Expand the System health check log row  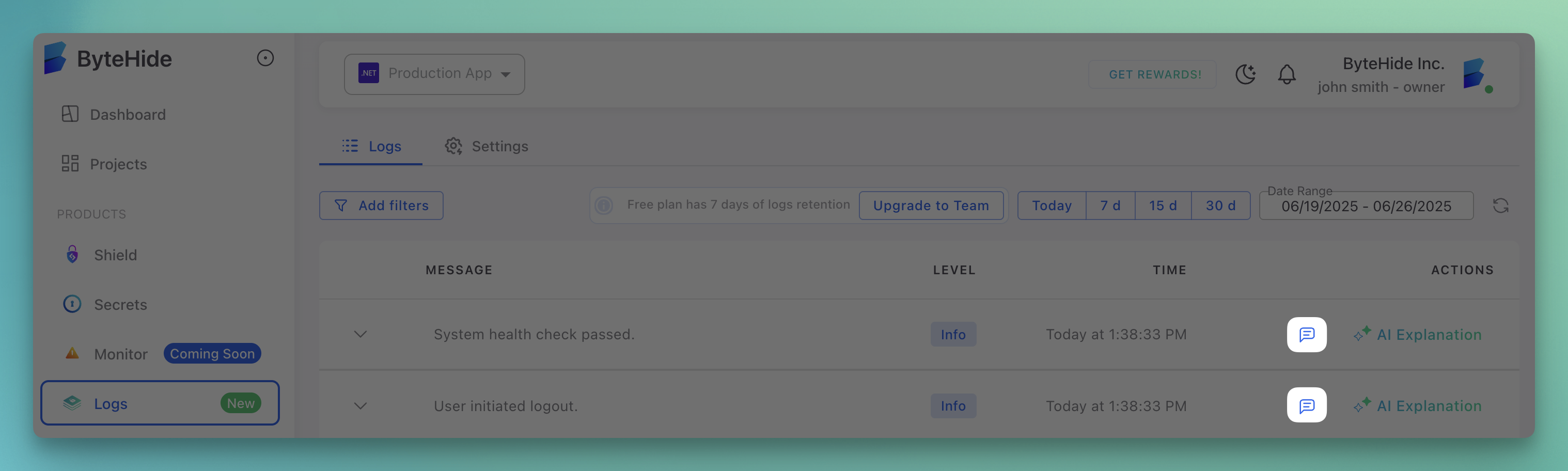tap(360, 335)
